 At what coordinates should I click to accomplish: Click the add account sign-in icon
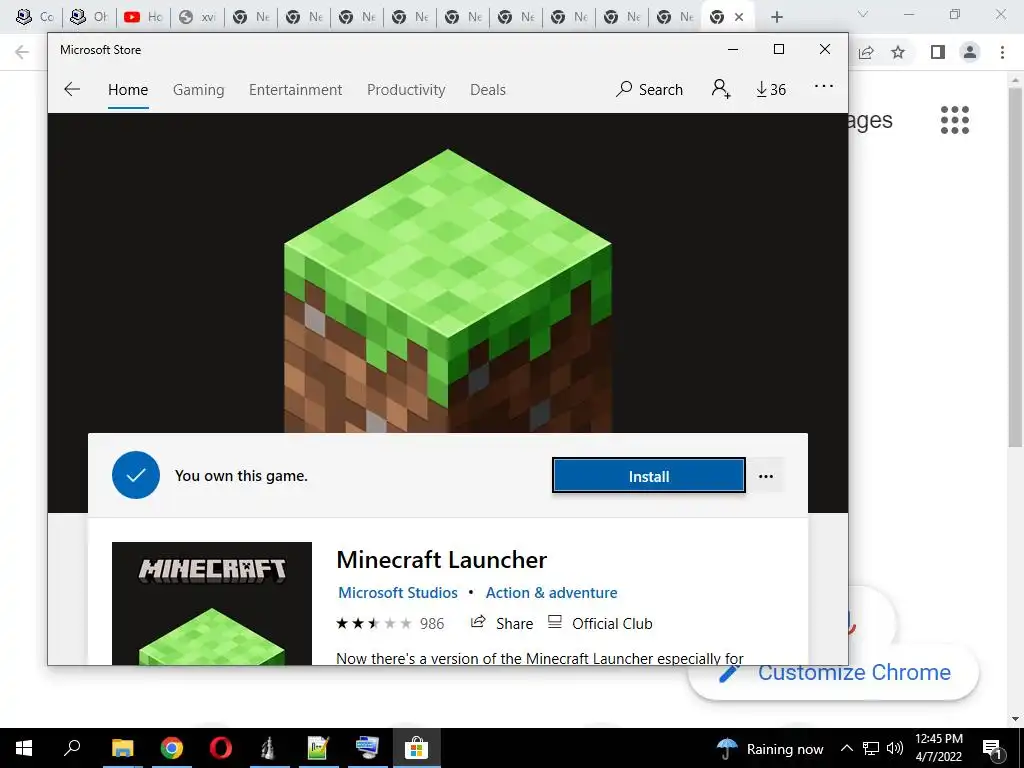721,89
